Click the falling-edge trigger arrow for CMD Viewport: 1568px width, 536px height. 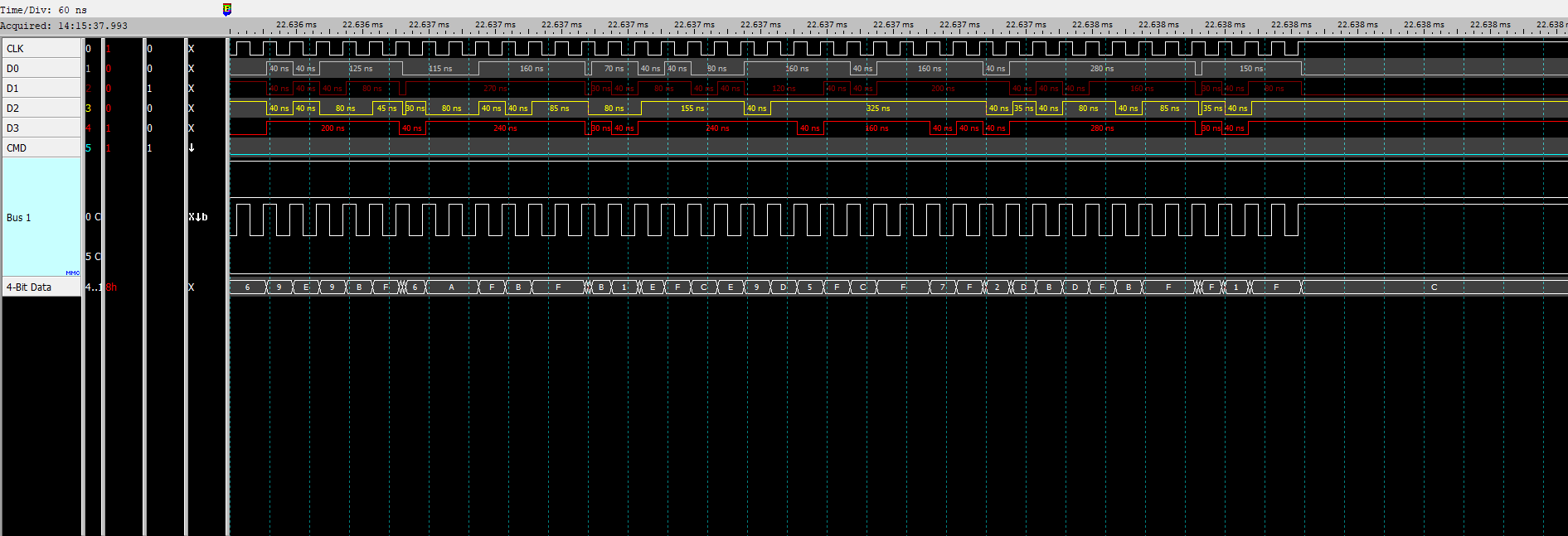pyautogui.click(x=192, y=148)
